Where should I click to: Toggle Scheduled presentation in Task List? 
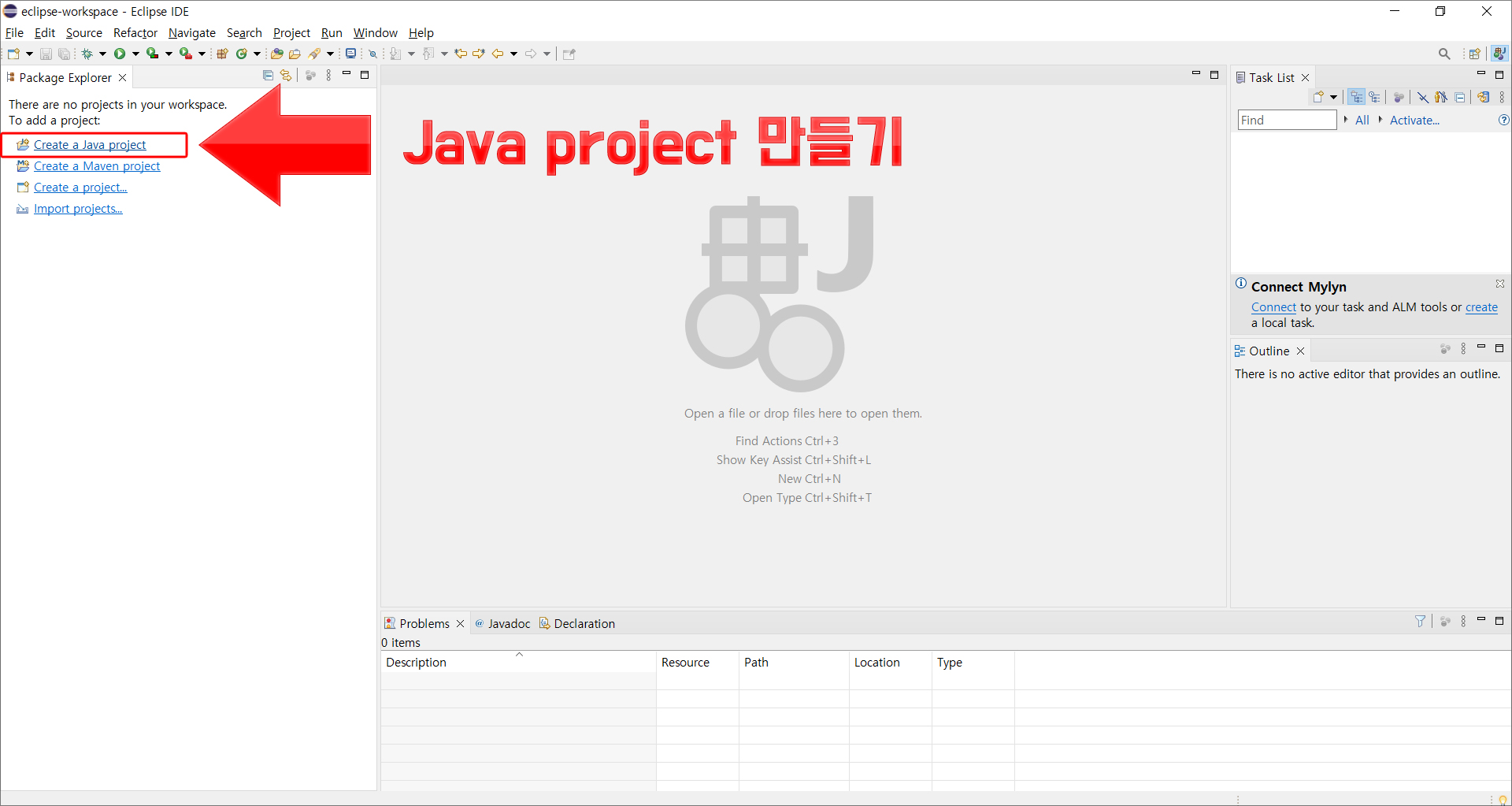1374,97
